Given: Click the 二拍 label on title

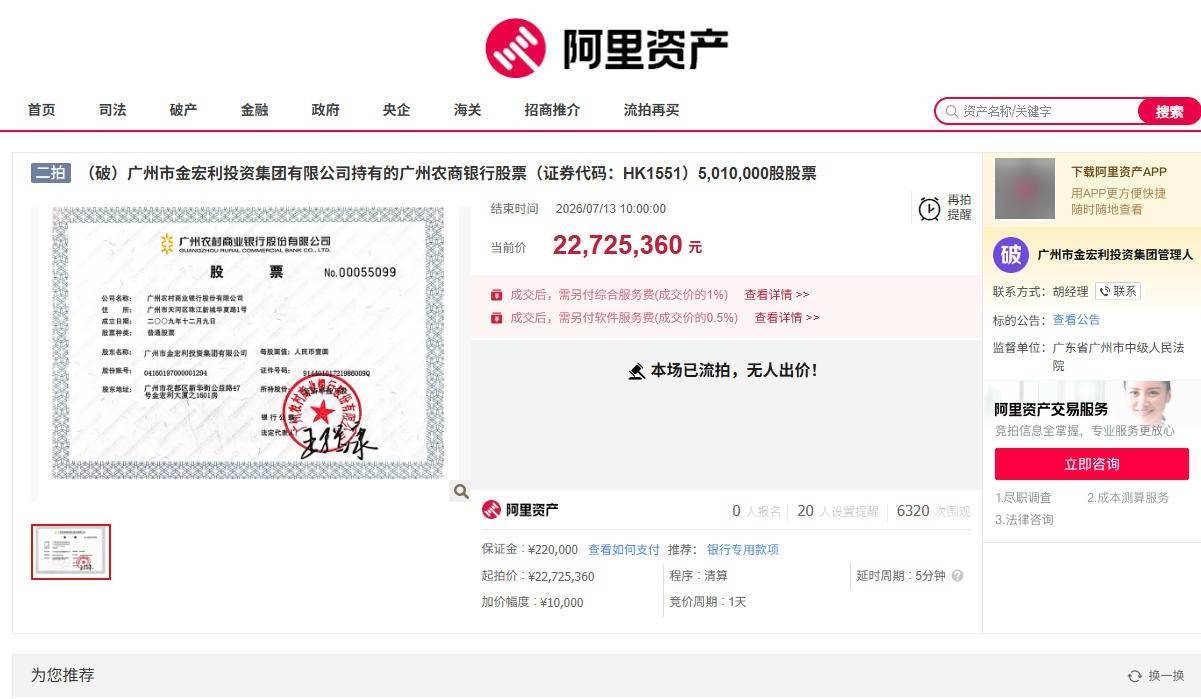Looking at the screenshot, I should (x=50, y=173).
